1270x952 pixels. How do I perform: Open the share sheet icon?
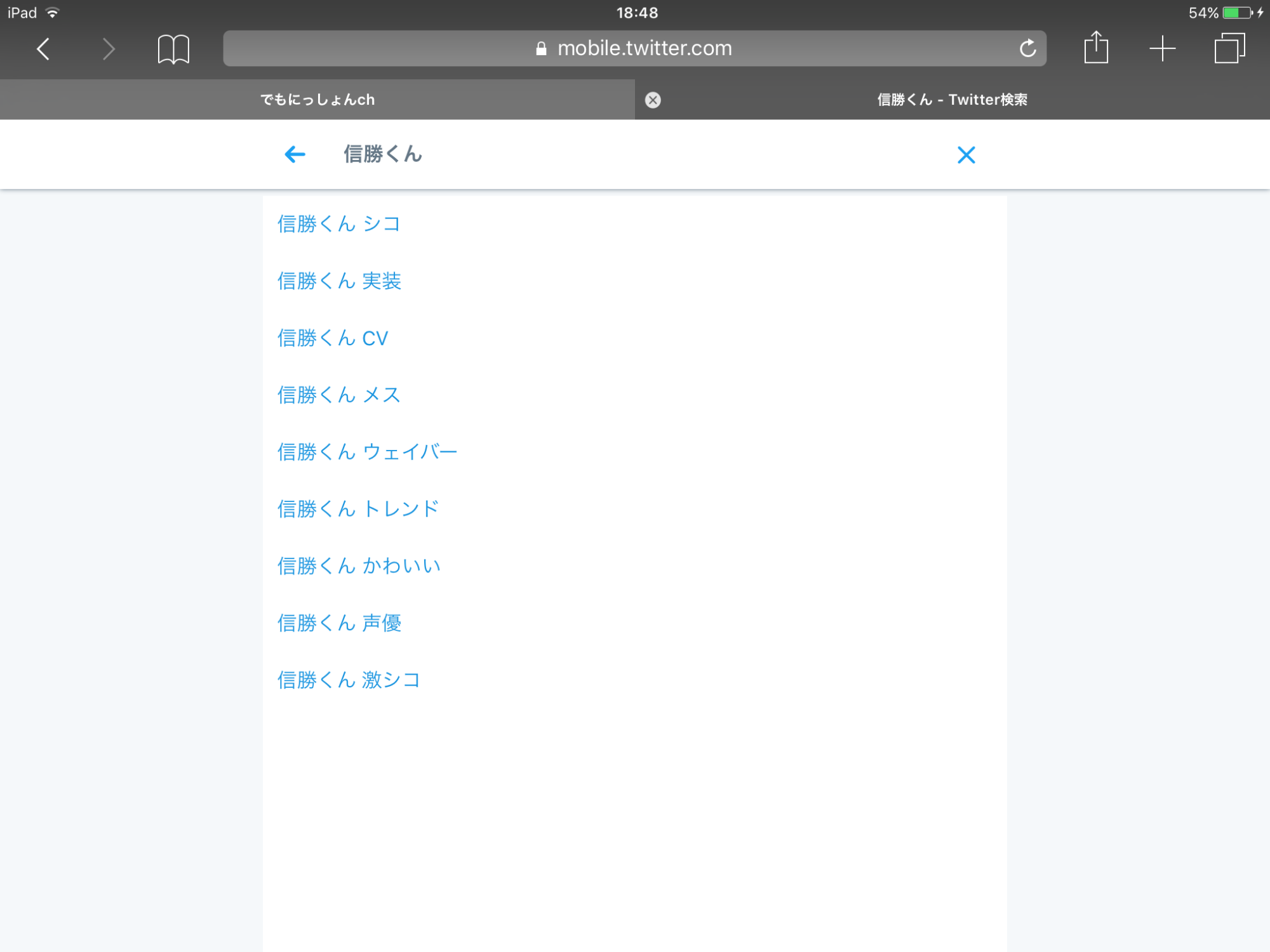(1096, 48)
